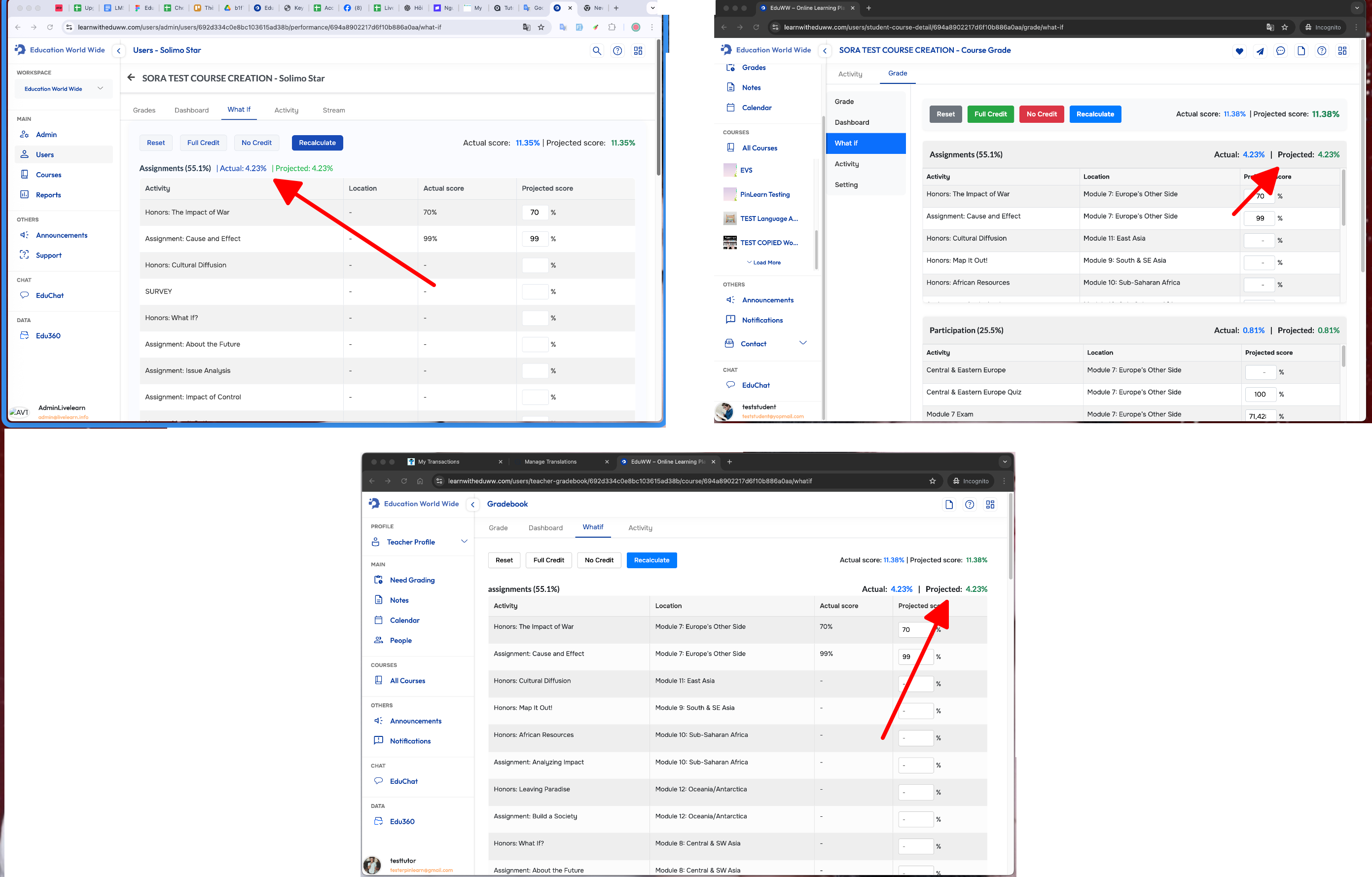Open the heart favorite icon in student header
The height and width of the screenshot is (877, 1372).
1239,51
